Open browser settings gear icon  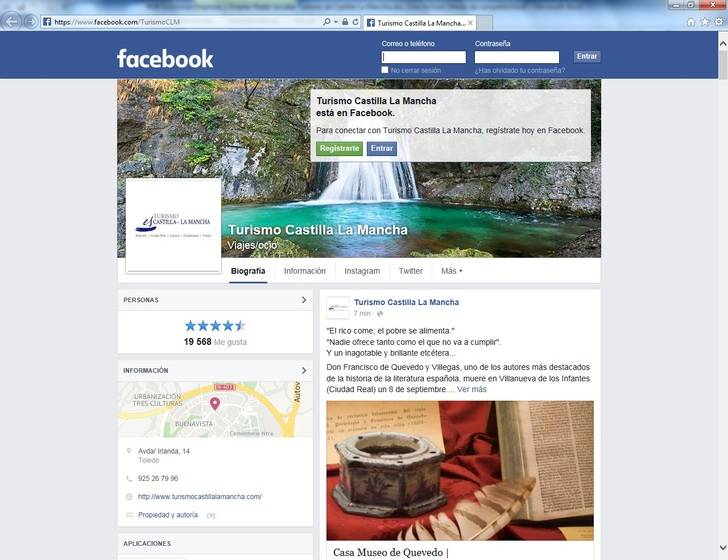[719, 22]
